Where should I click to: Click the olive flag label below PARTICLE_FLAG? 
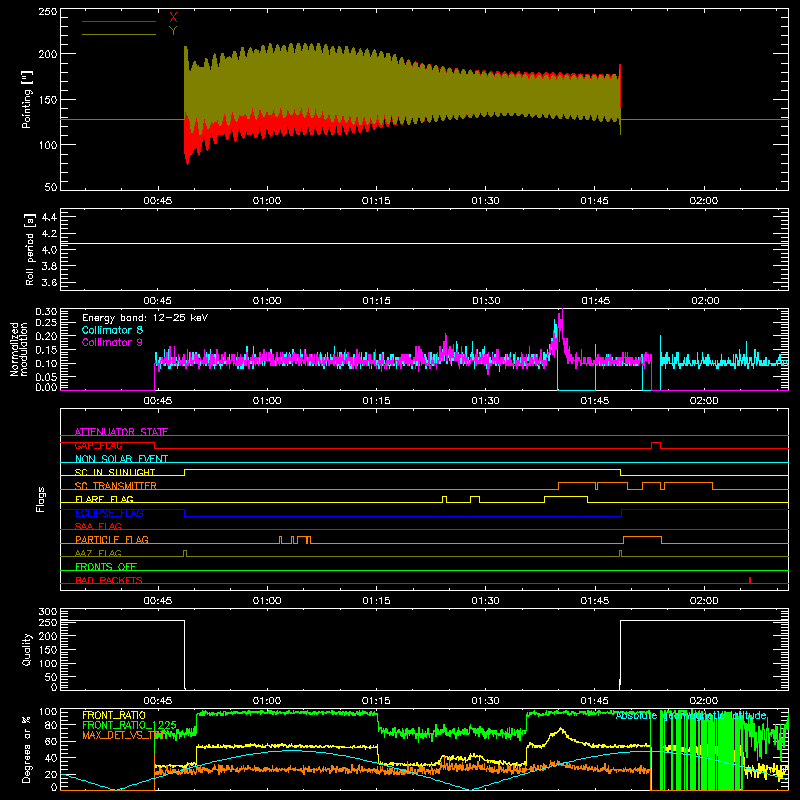pyautogui.click(x=98, y=553)
